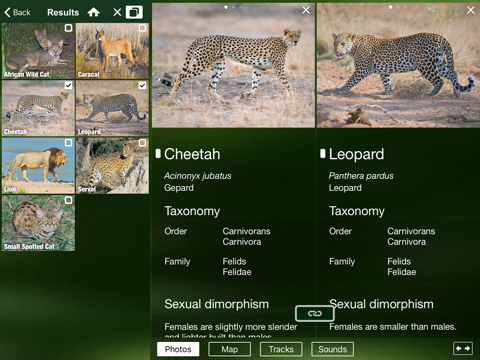Click Leopard's Taxonomy heading

tap(357, 211)
